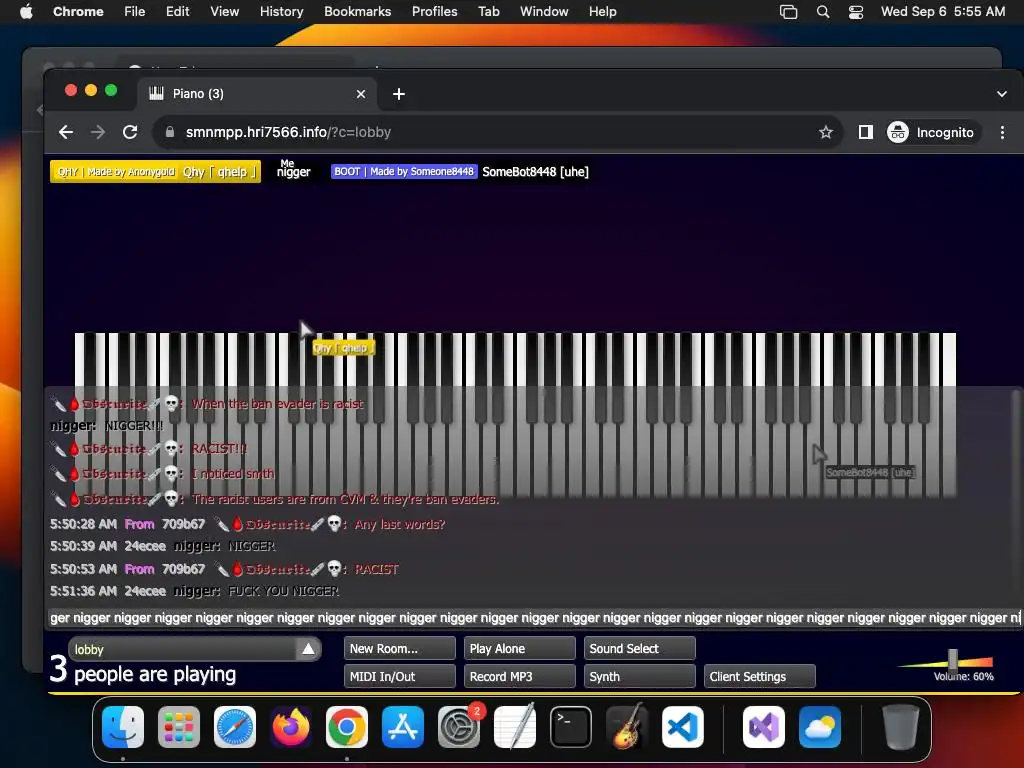
Task: Launch Firefox from the dock
Action: pyautogui.click(x=291, y=727)
